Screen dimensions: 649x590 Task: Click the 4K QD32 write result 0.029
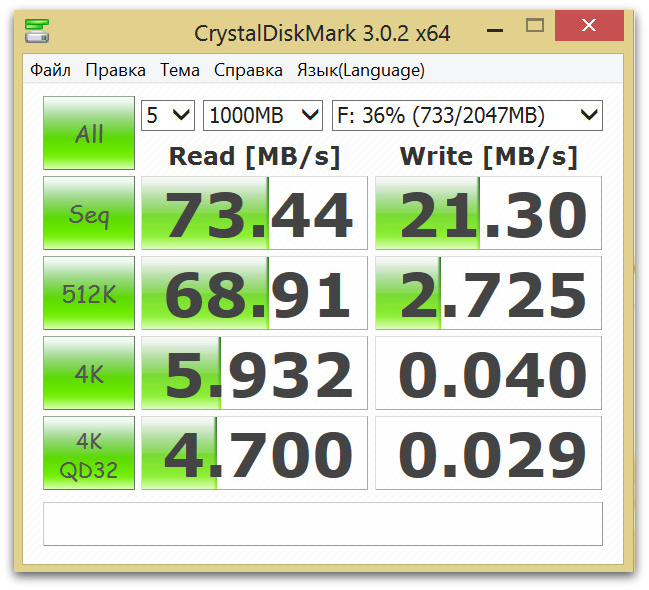[488, 453]
